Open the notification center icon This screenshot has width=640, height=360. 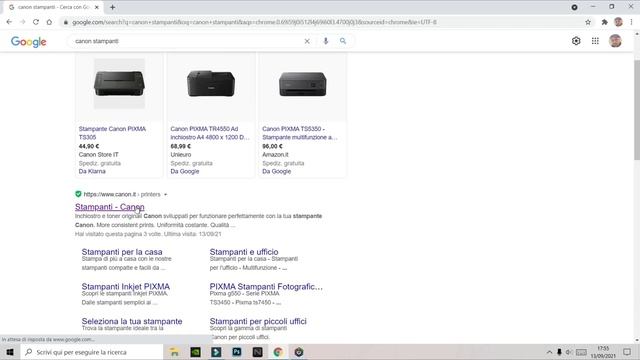(x=627, y=352)
